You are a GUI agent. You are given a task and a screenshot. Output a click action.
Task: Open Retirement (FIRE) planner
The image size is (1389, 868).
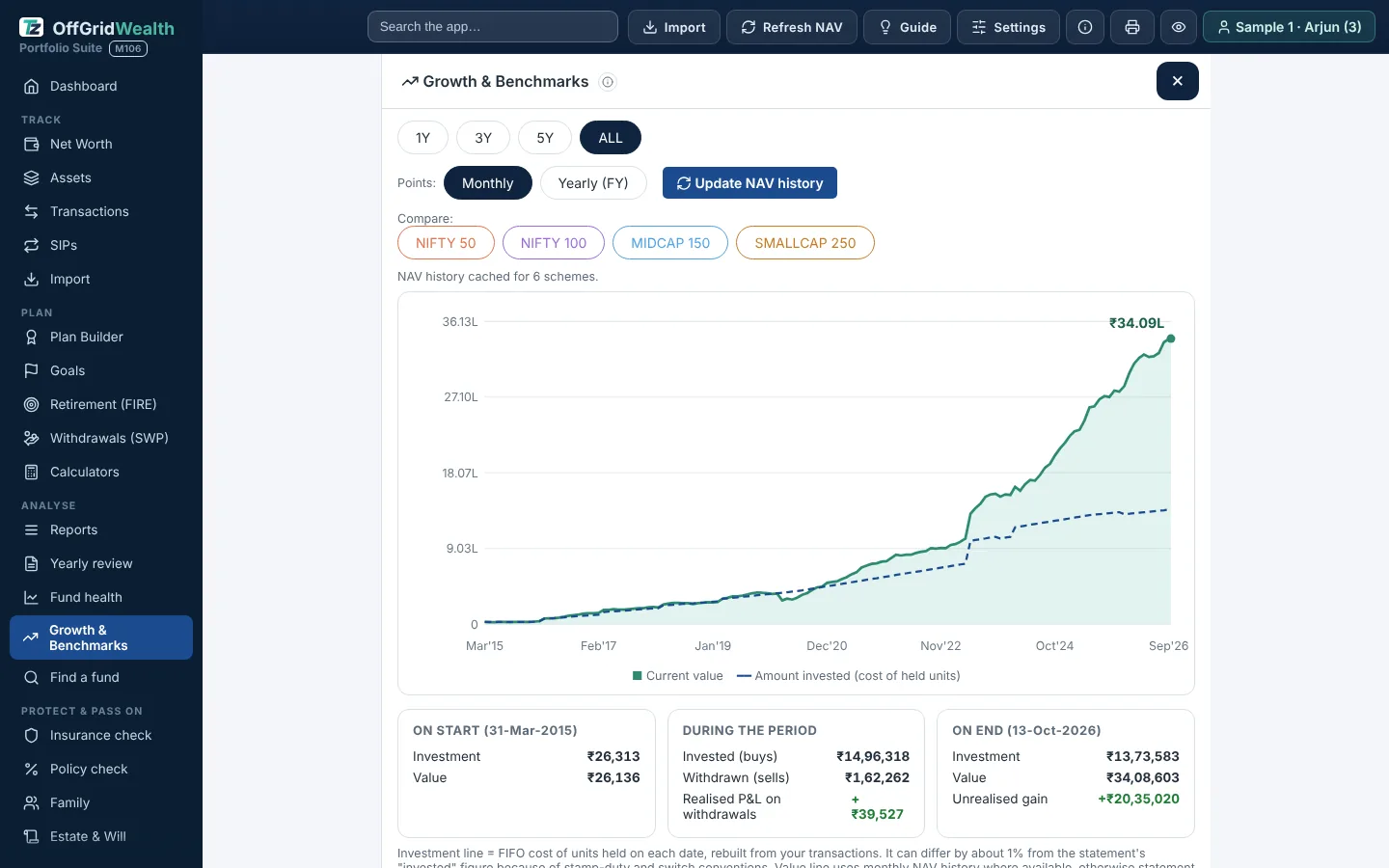(101, 404)
